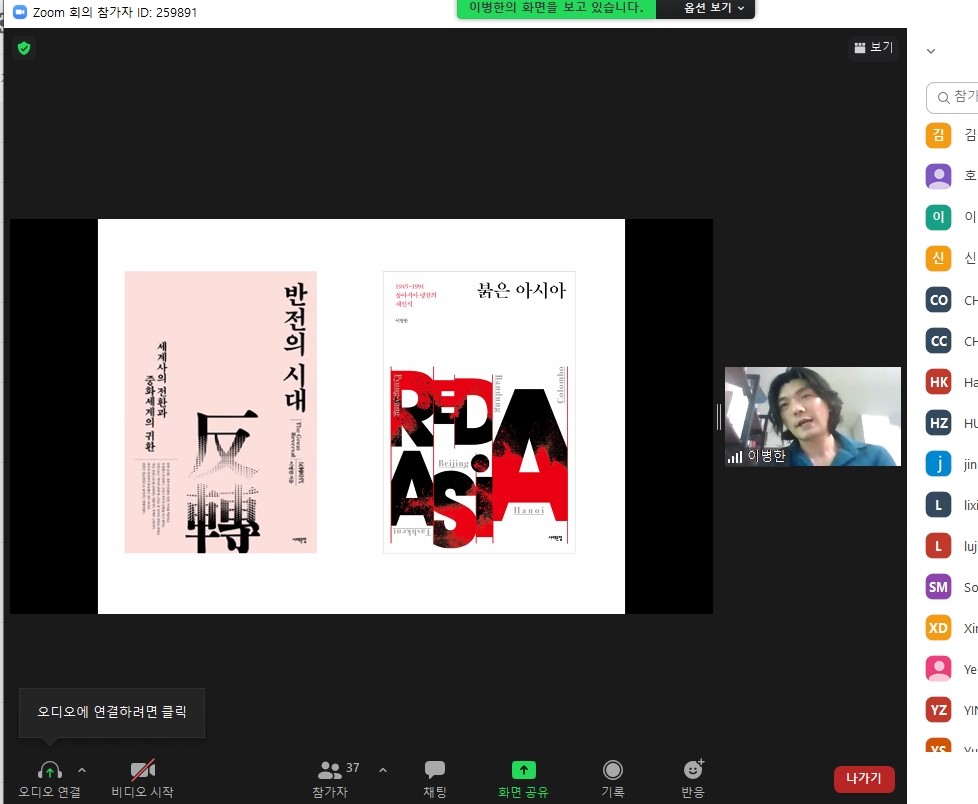Expand the arrow next to participants count

click(383, 770)
